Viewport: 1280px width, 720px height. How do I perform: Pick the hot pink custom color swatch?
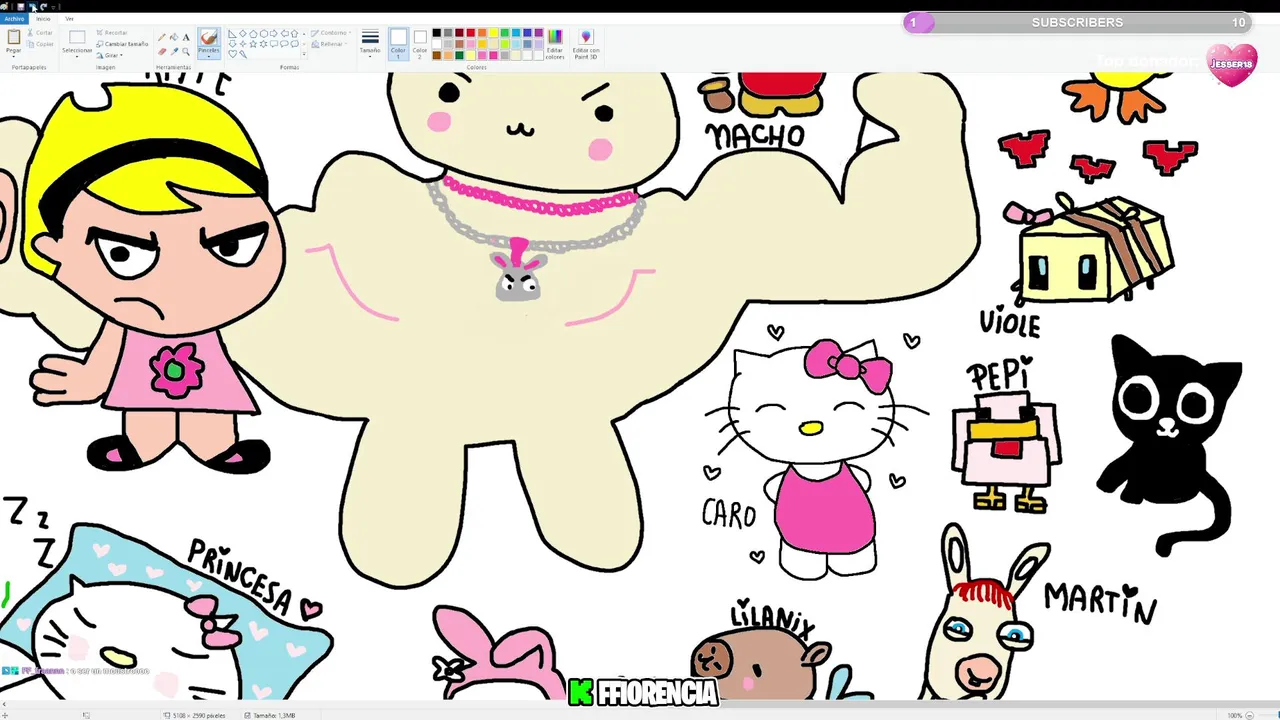tap(493, 55)
